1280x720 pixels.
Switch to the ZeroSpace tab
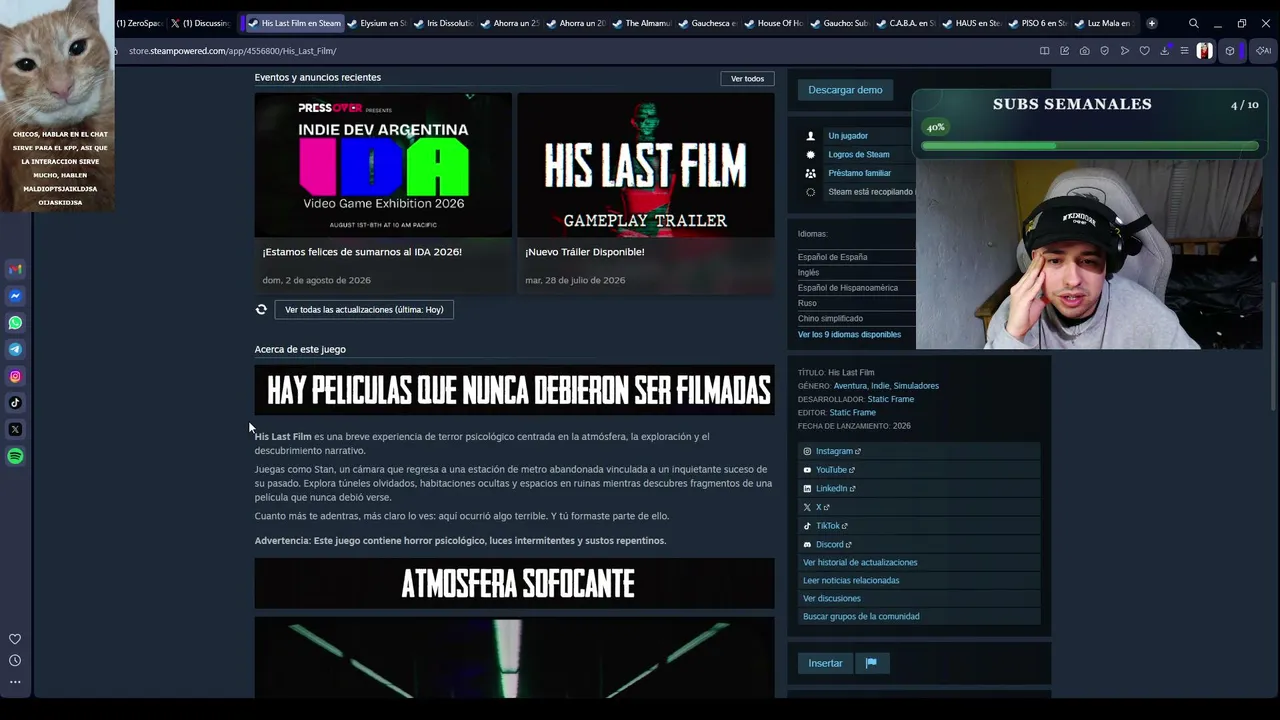pyautogui.click(x=138, y=23)
